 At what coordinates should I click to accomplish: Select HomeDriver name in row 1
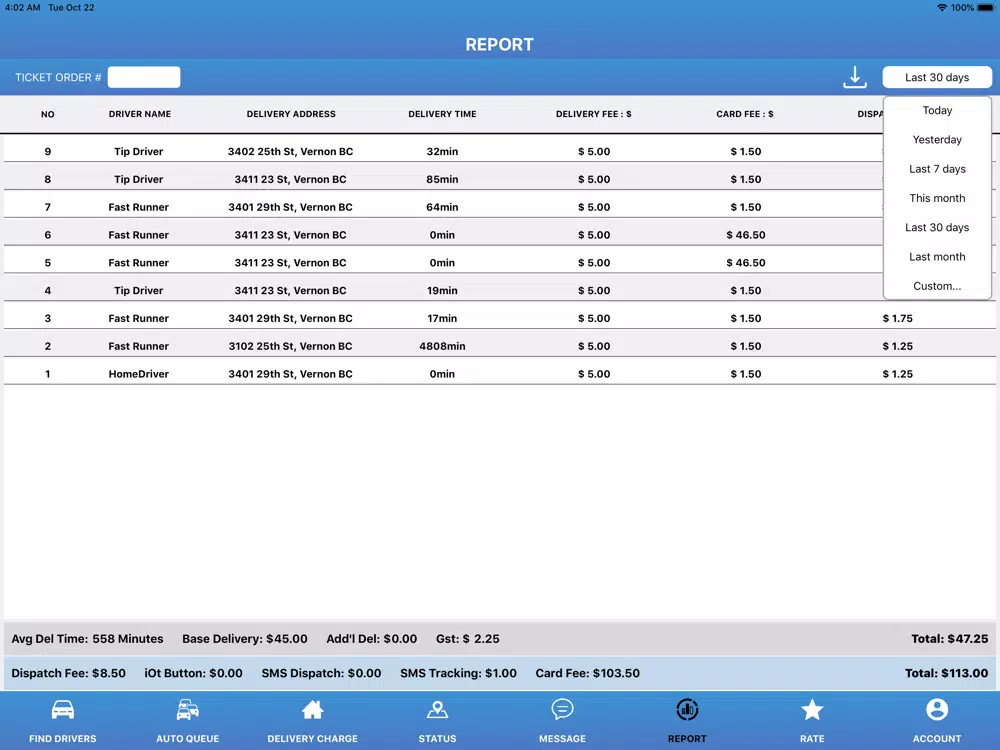138,374
